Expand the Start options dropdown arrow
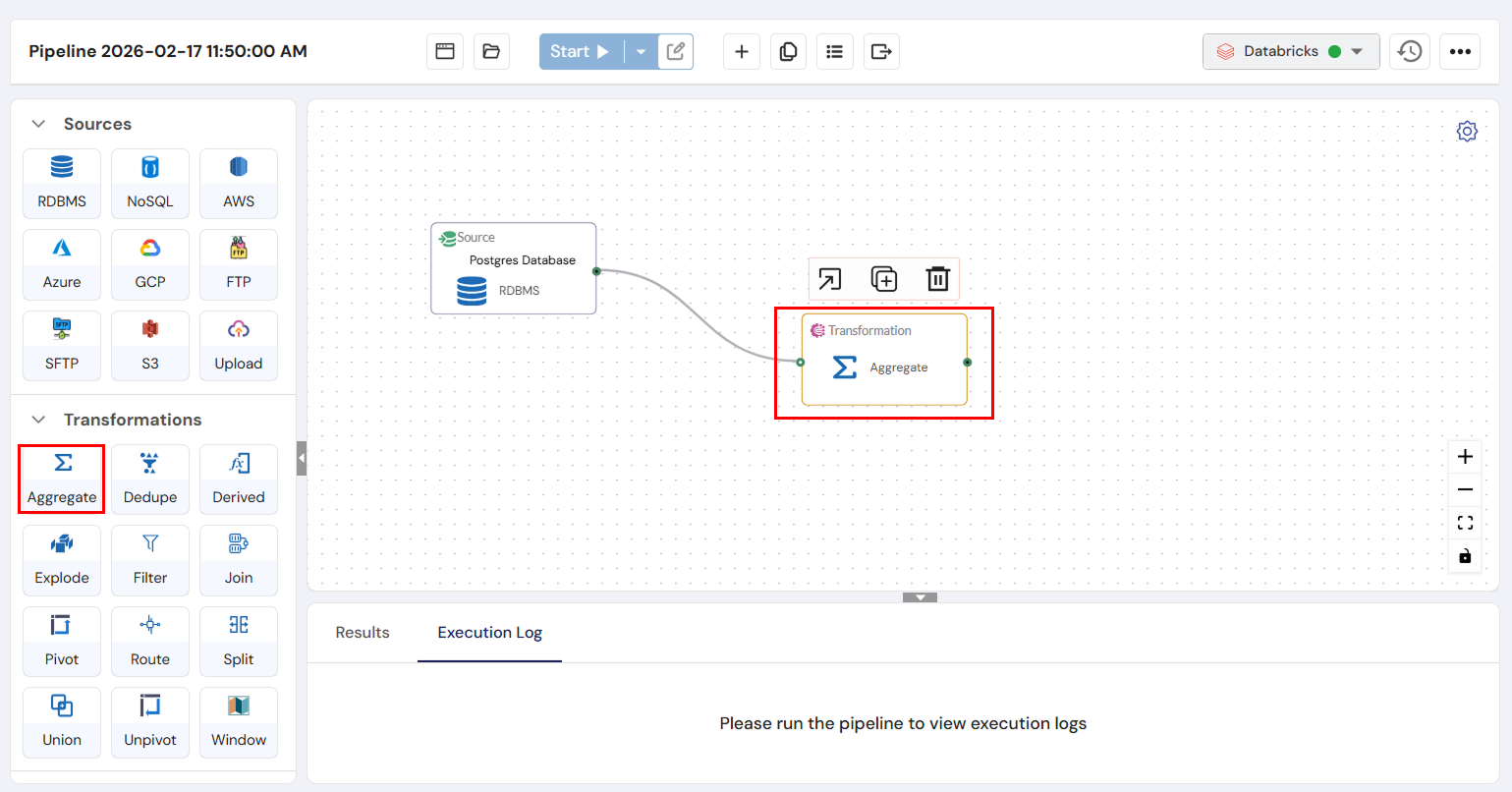This screenshot has width=1512, height=792. [x=641, y=52]
